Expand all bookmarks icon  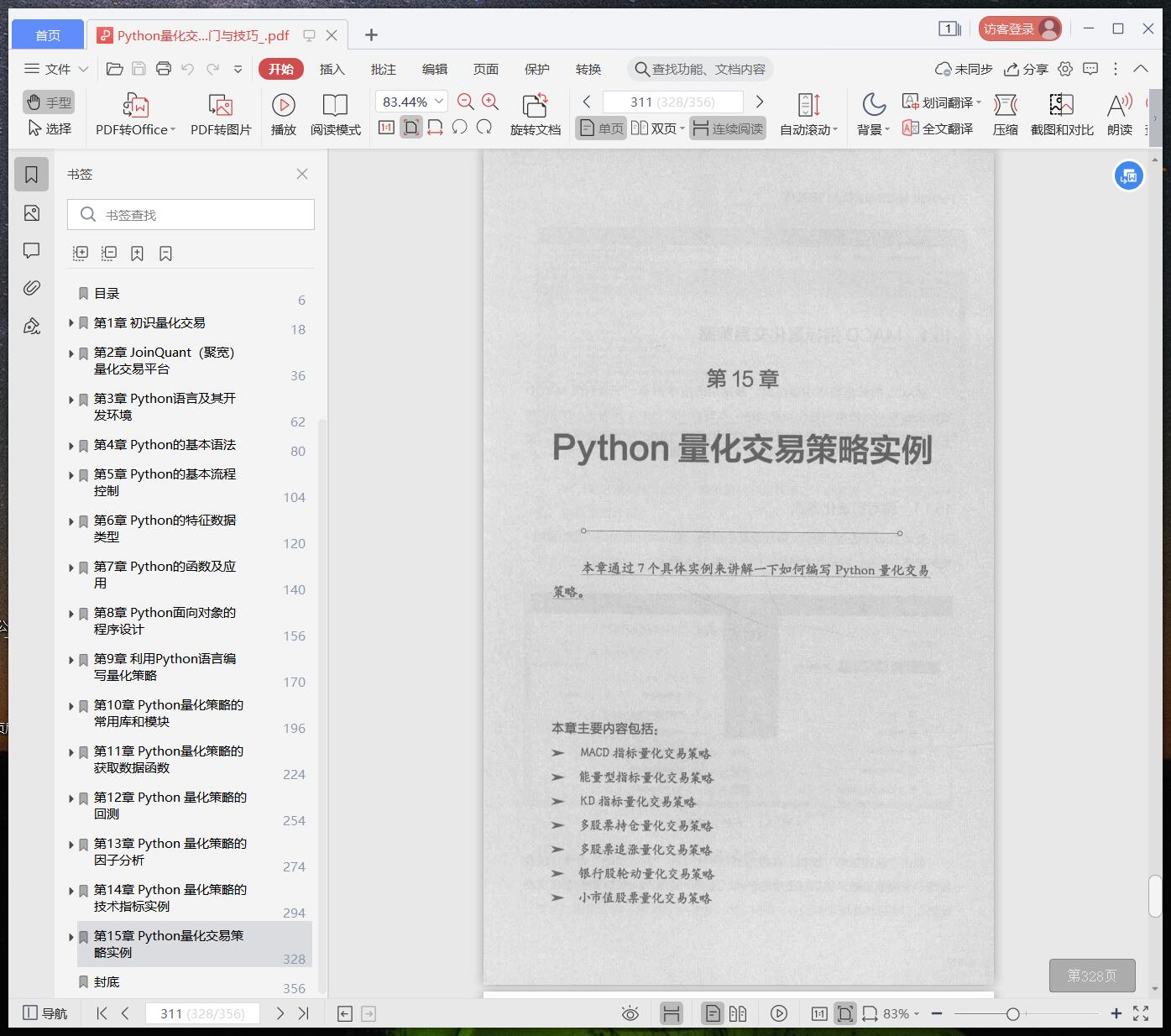81,253
